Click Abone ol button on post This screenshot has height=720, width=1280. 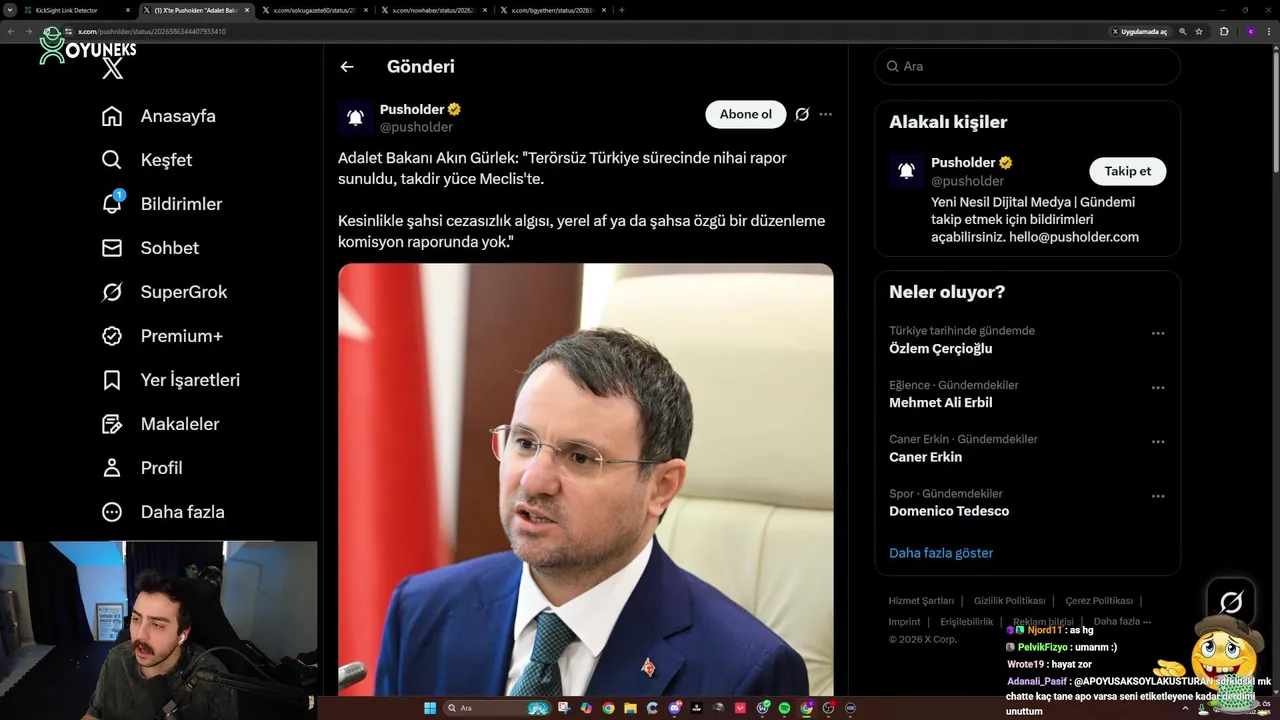746,114
